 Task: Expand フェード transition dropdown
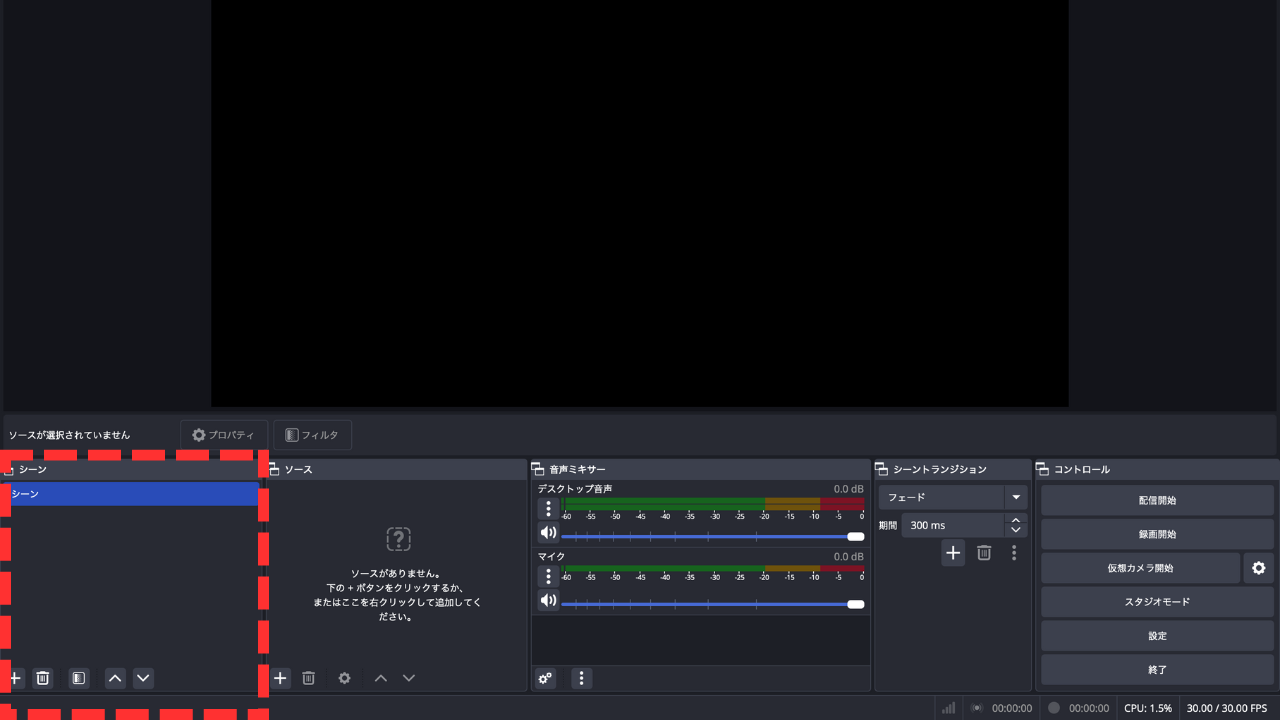[953, 497]
